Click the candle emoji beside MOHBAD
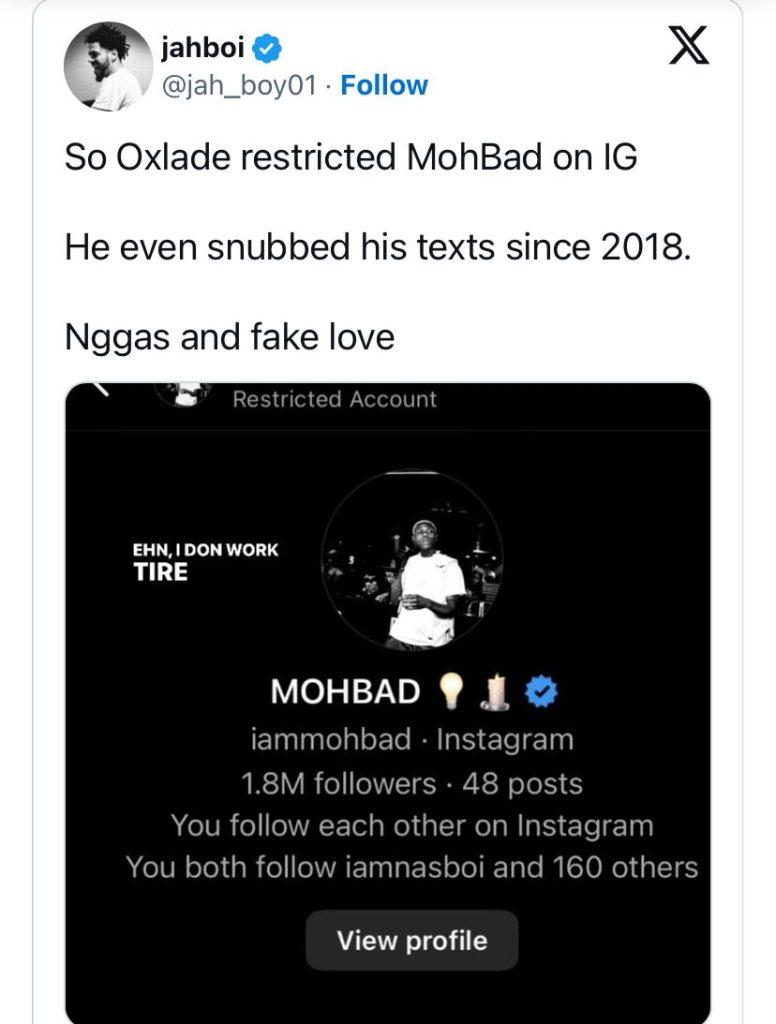This screenshot has height=1024, width=776. (497, 691)
